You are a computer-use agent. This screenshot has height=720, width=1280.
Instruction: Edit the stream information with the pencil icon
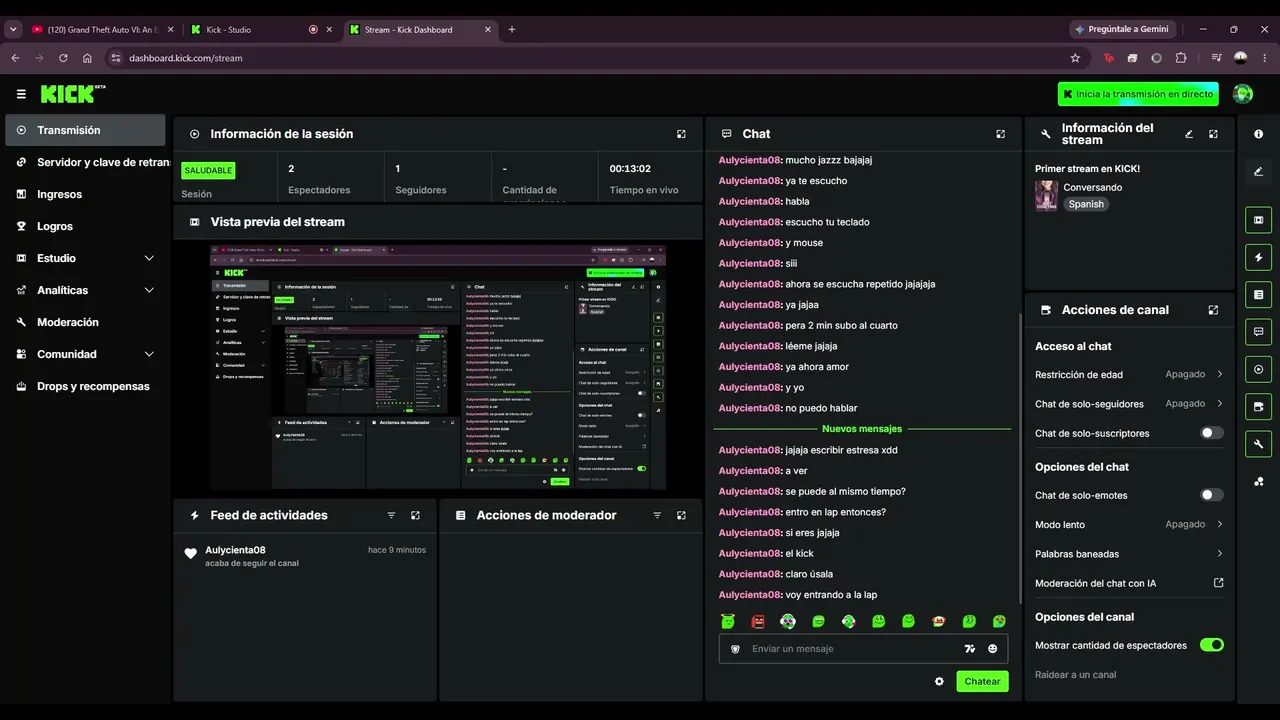click(x=1189, y=134)
